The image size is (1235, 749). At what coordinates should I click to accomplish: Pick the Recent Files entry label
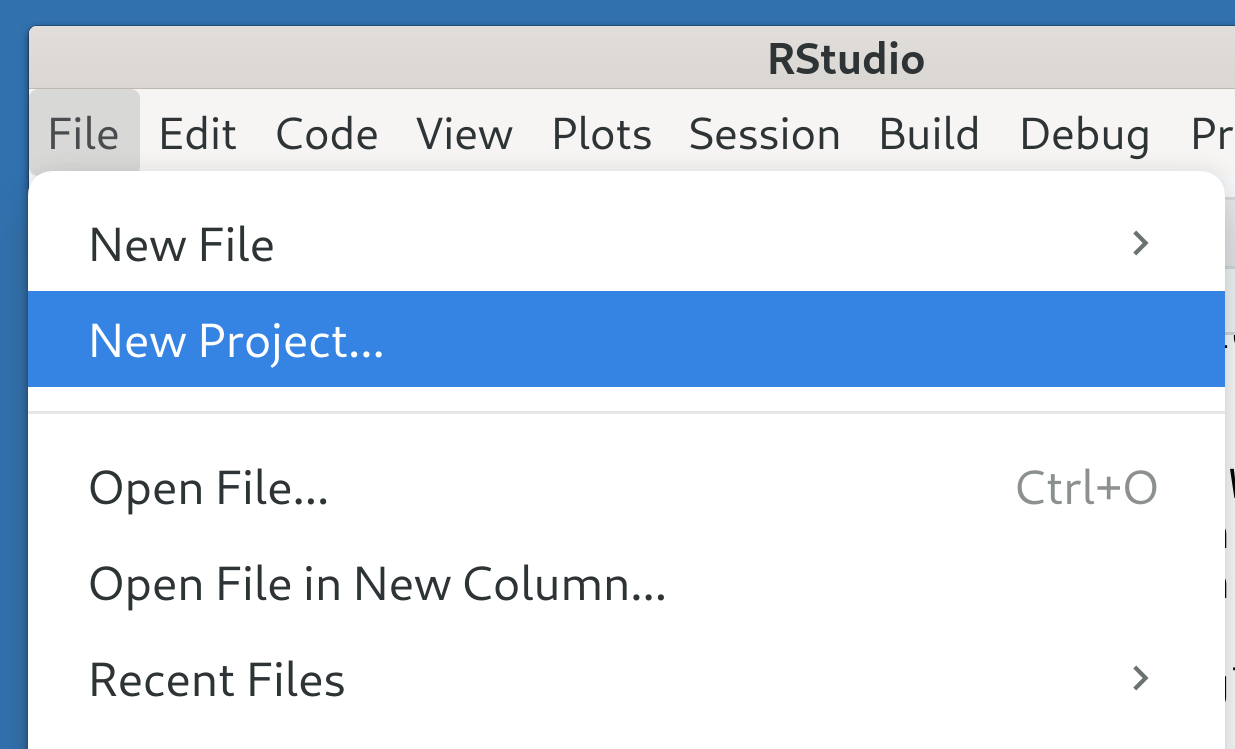(217, 681)
